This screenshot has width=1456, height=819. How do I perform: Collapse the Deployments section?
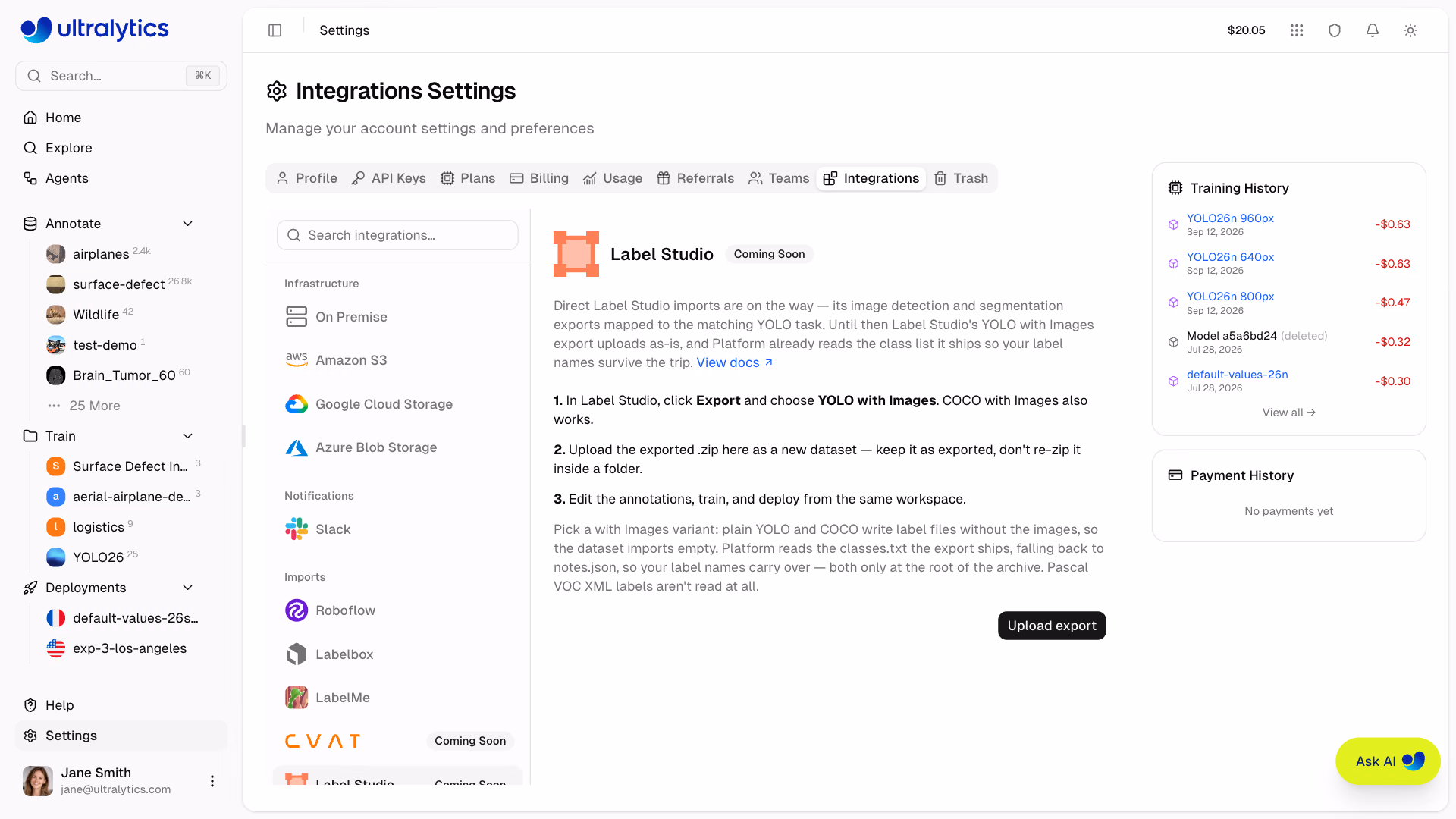tap(188, 588)
